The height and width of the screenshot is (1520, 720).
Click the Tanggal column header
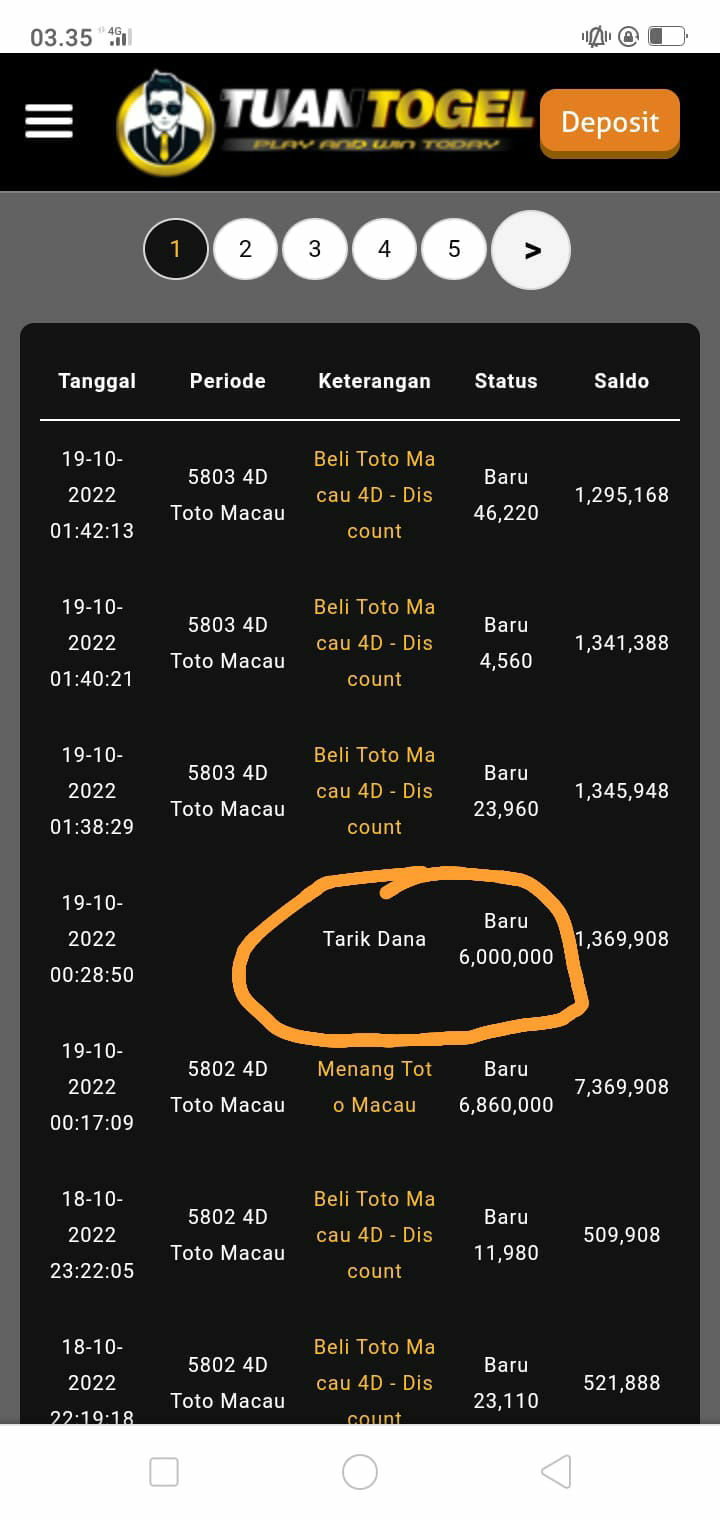pos(97,381)
